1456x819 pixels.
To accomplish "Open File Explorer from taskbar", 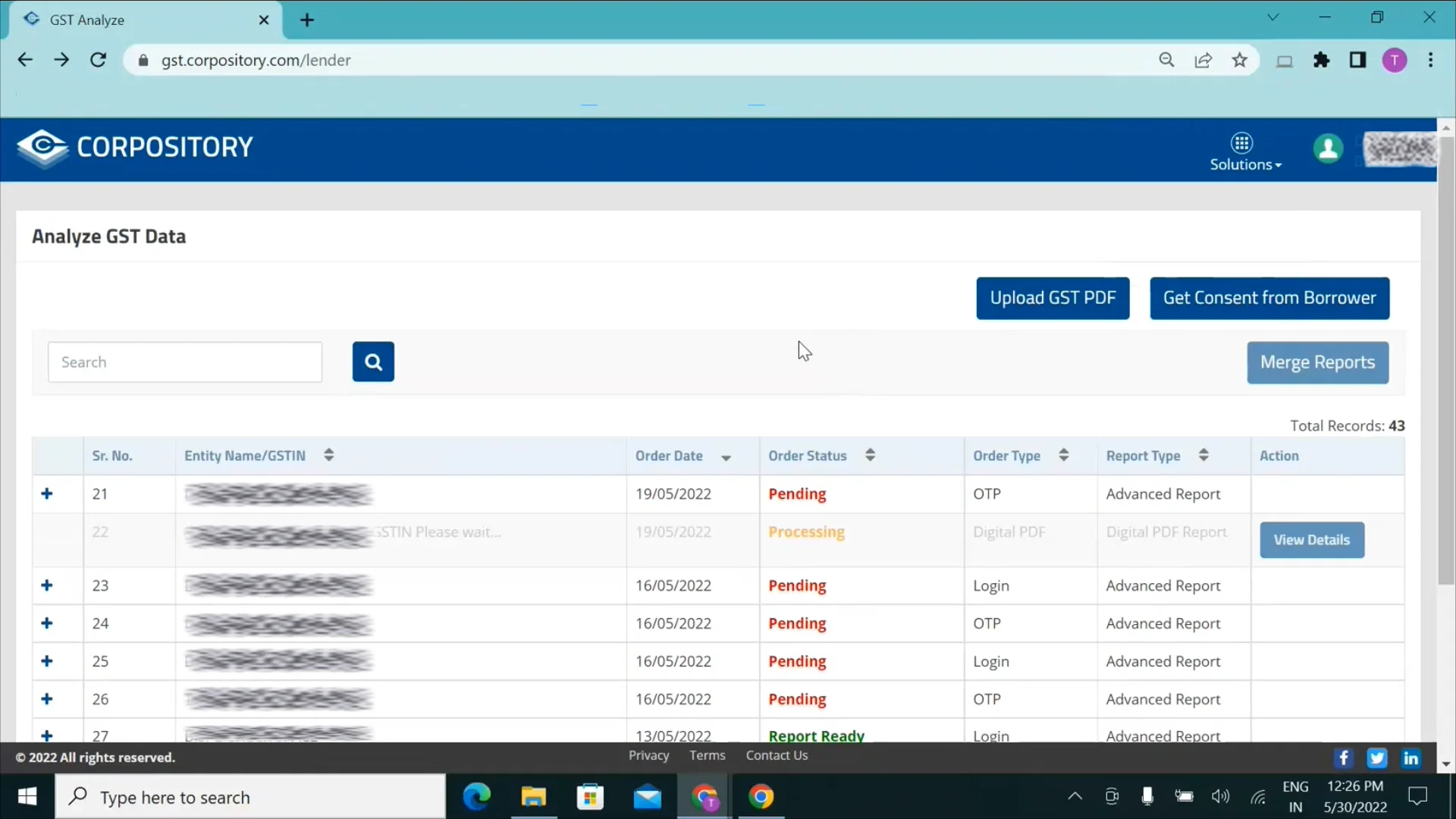I will coord(534,797).
